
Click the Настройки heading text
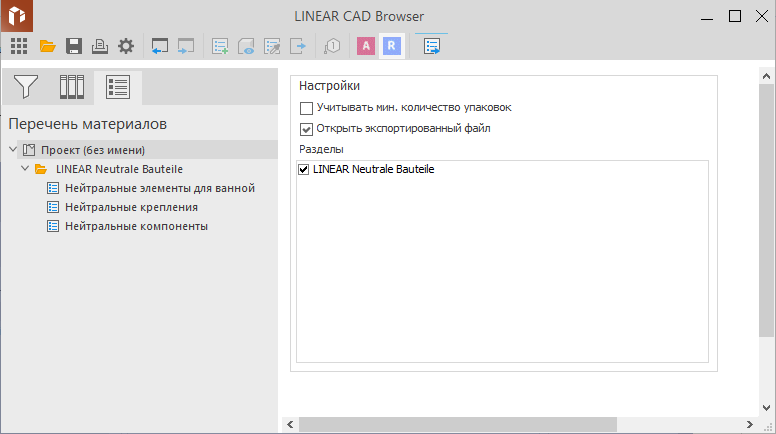click(x=329, y=86)
